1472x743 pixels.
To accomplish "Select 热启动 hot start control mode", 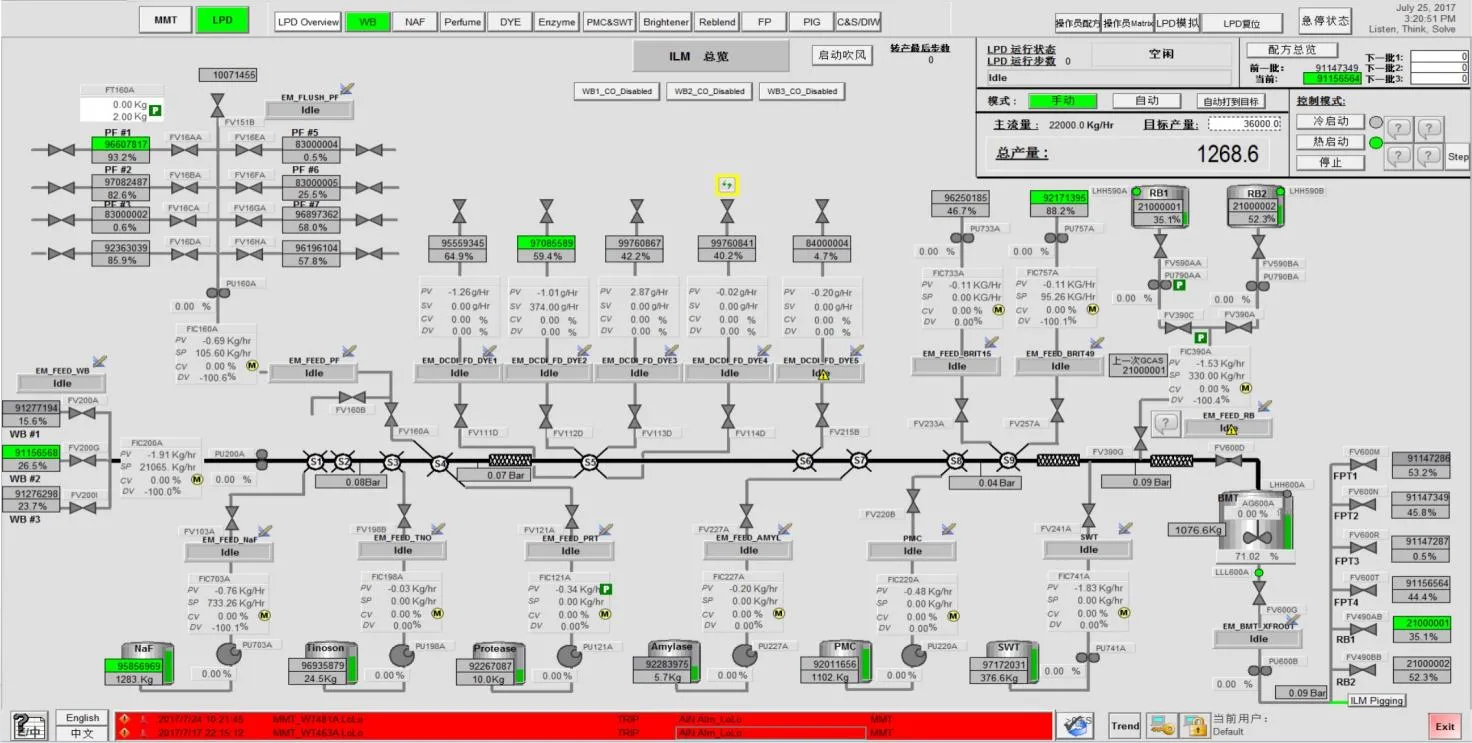I will pos(1330,142).
